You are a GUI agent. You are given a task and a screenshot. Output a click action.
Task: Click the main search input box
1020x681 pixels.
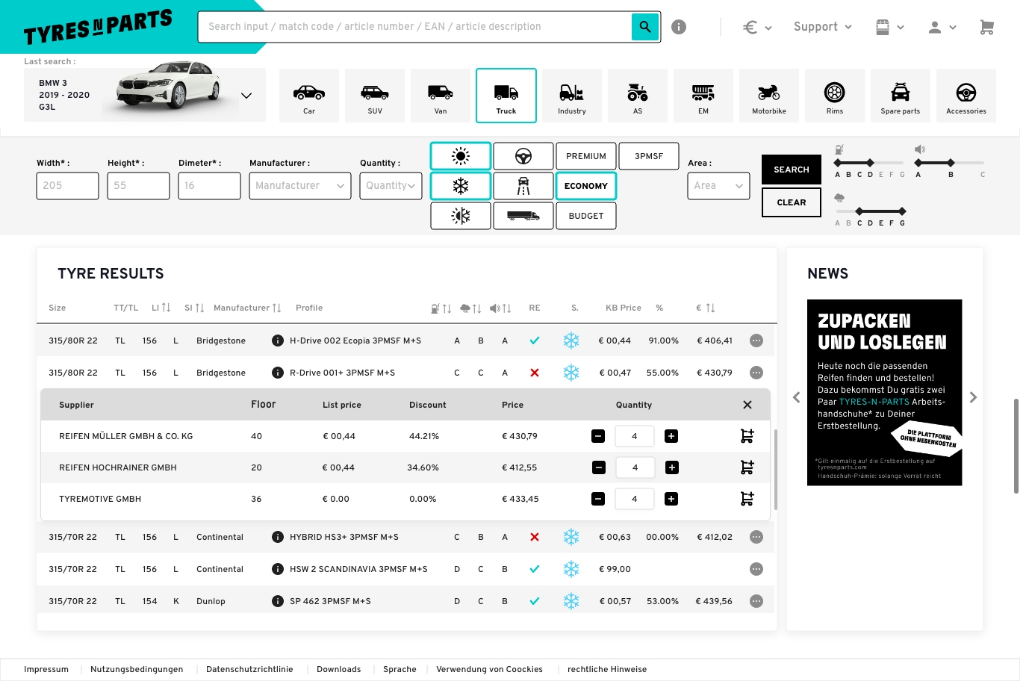click(x=415, y=27)
